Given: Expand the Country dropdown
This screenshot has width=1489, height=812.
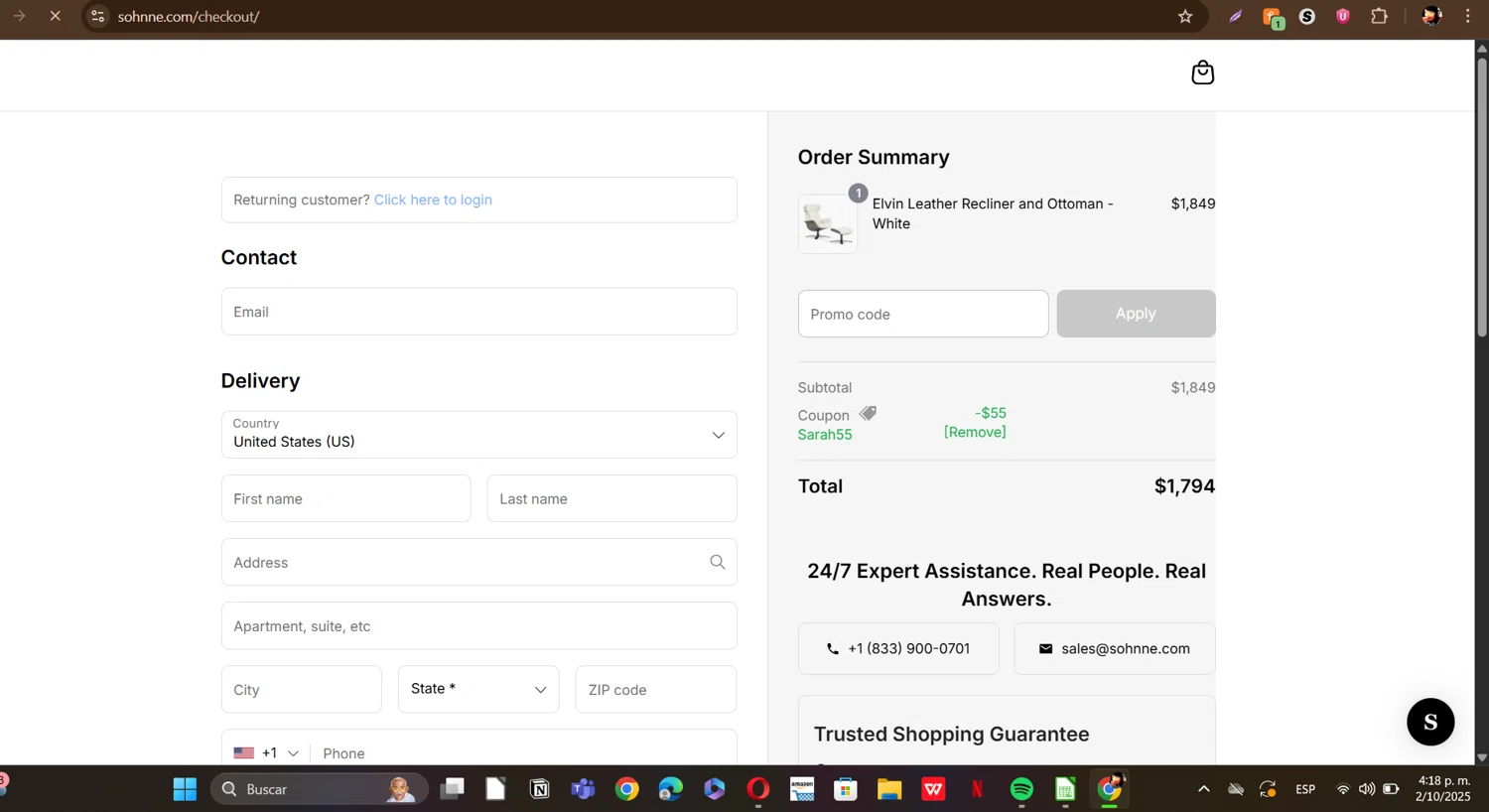Looking at the screenshot, I should tap(478, 435).
